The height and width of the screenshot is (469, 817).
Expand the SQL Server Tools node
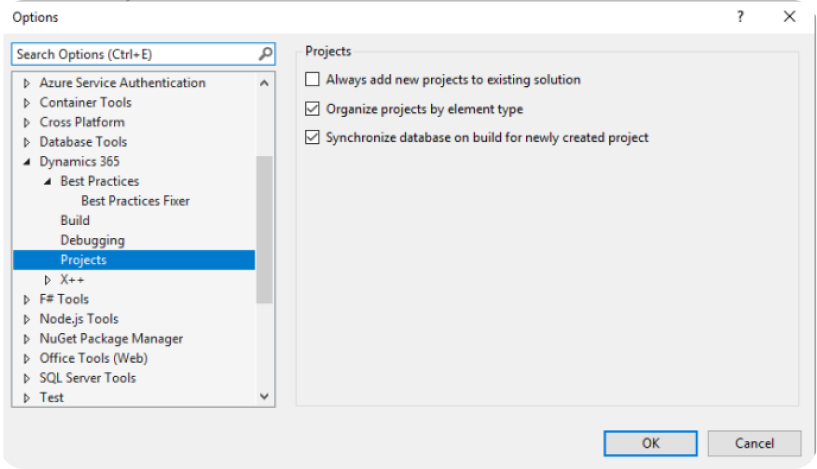tap(27, 378)
